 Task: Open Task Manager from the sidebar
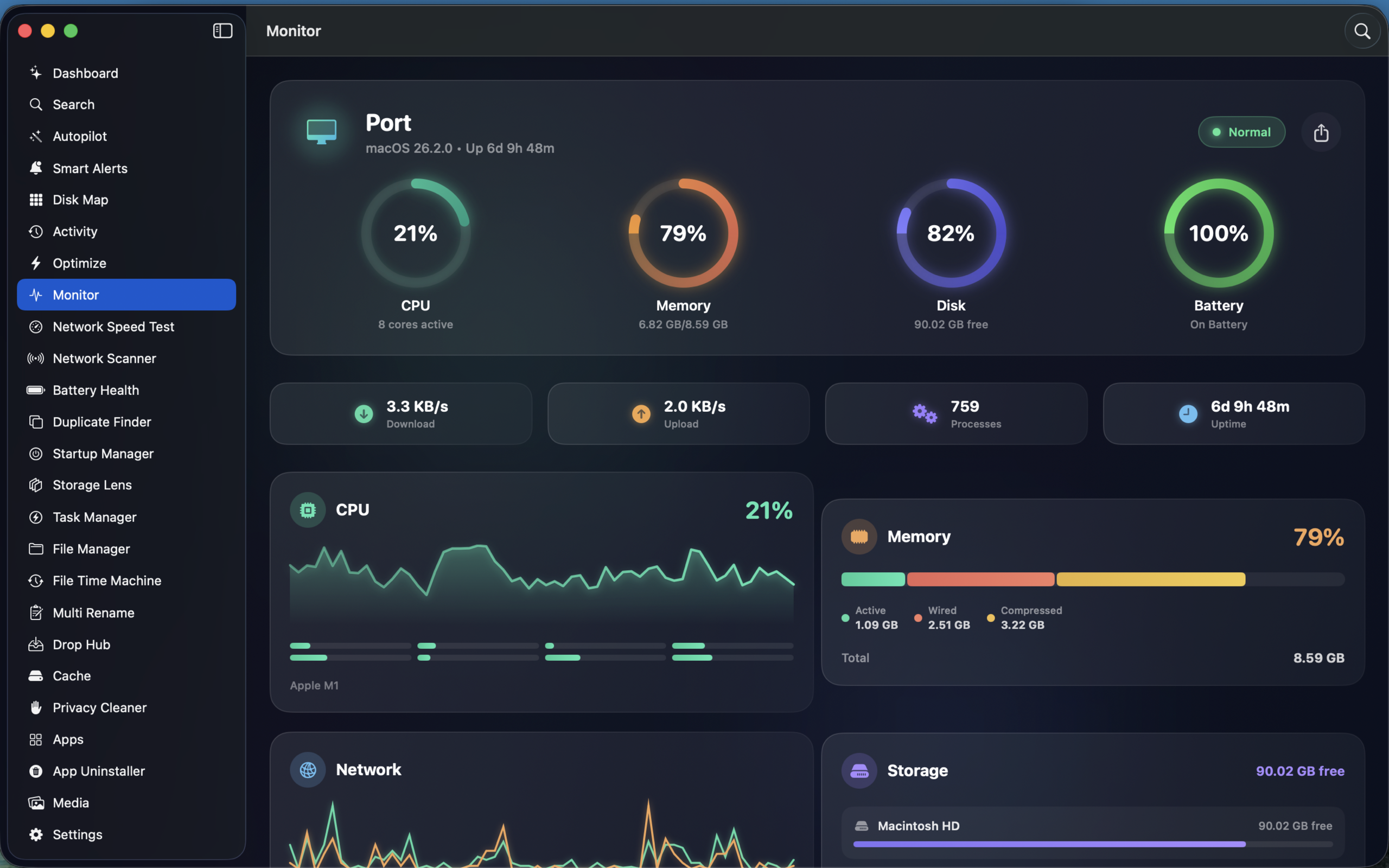[126, 517]
